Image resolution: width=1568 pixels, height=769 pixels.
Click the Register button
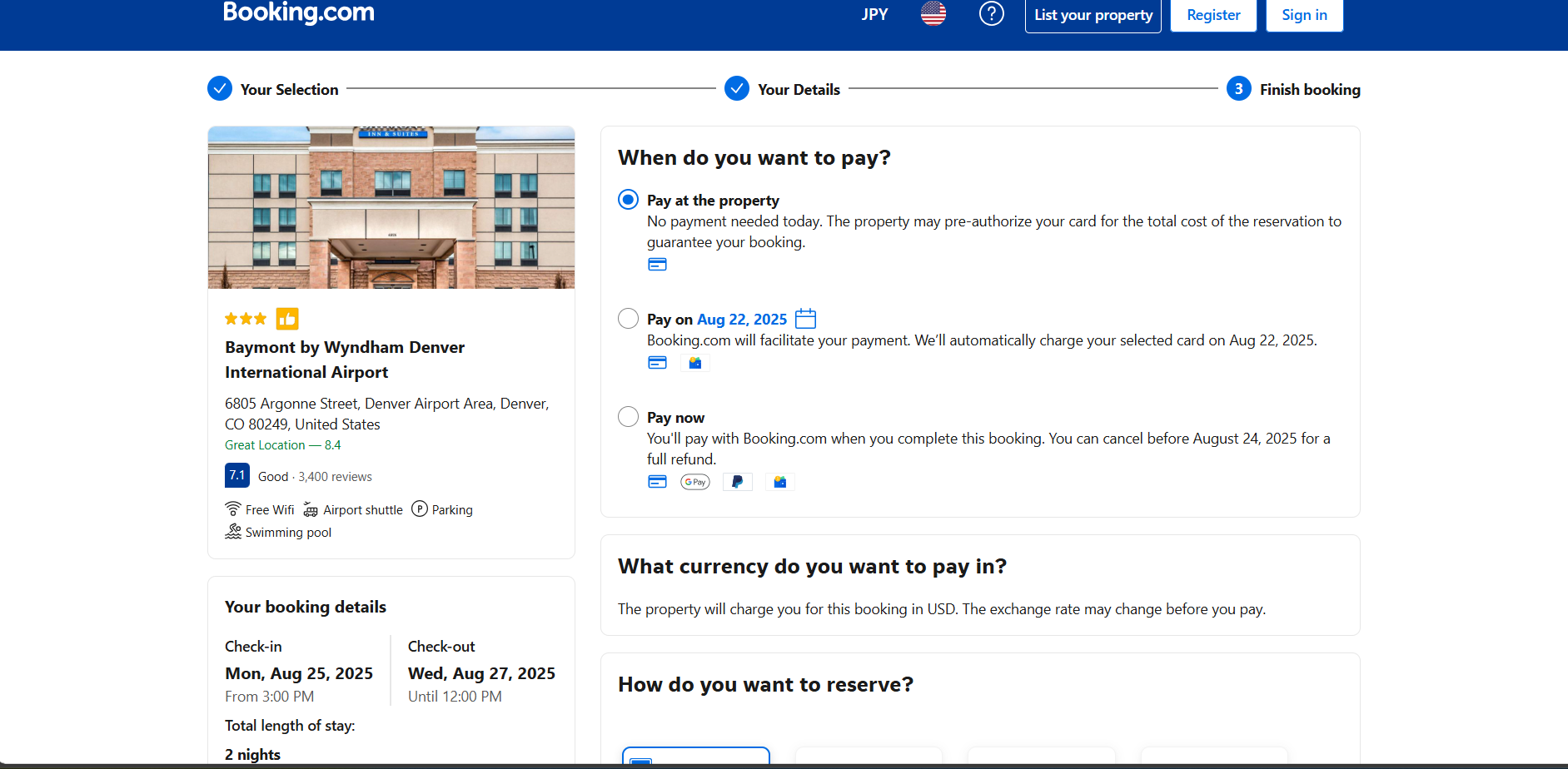coord(1213,15)
